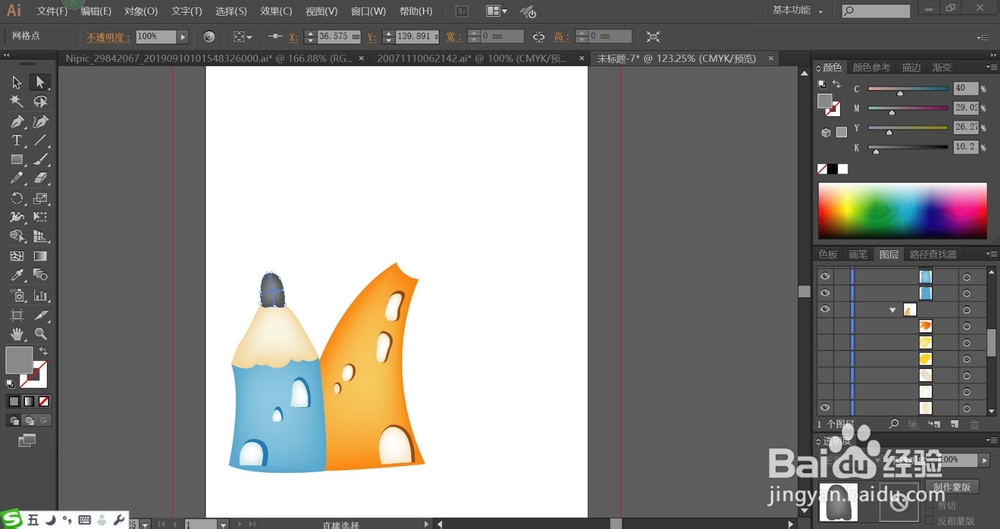This screenshot has width=1000, height=529.
Task: Toggle visibility eye of top blue layer row
Action: (825, 276)
